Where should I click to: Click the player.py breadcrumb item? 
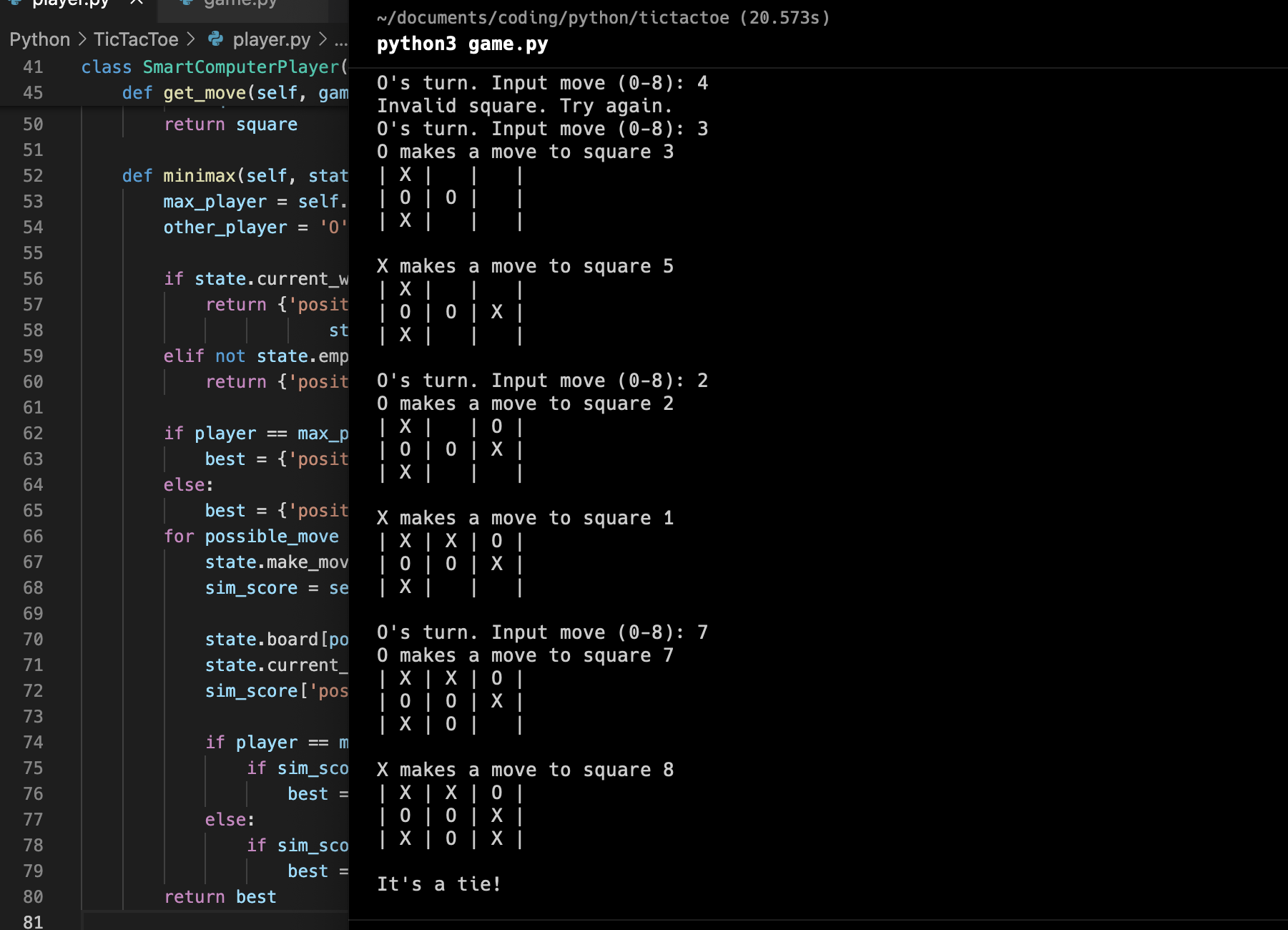tap(272, 39)
